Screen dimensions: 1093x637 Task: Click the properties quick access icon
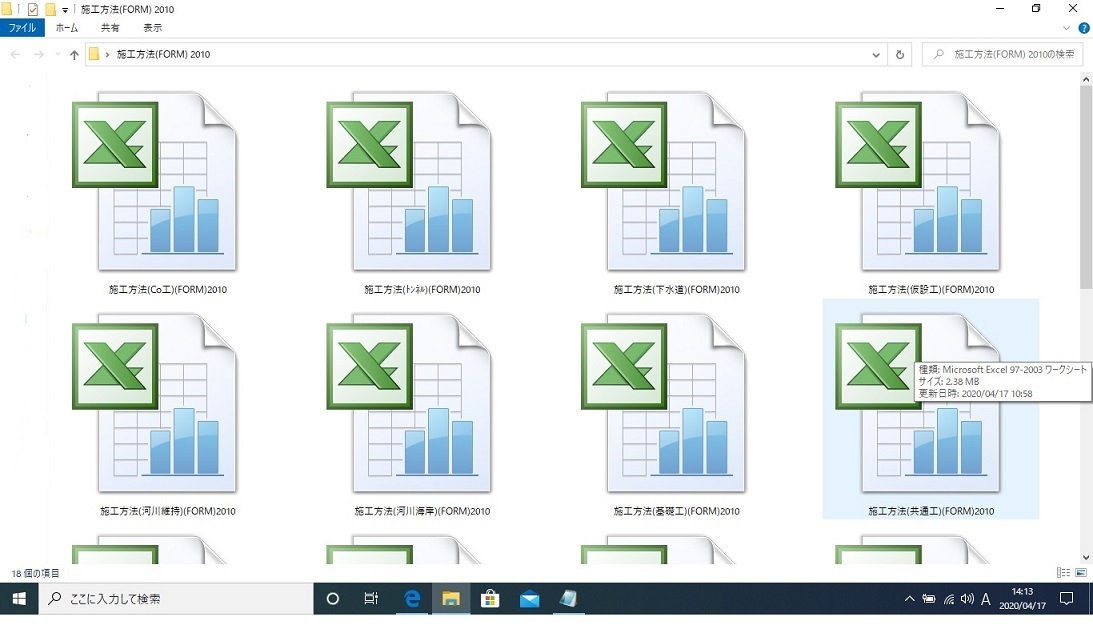(32, 9)
